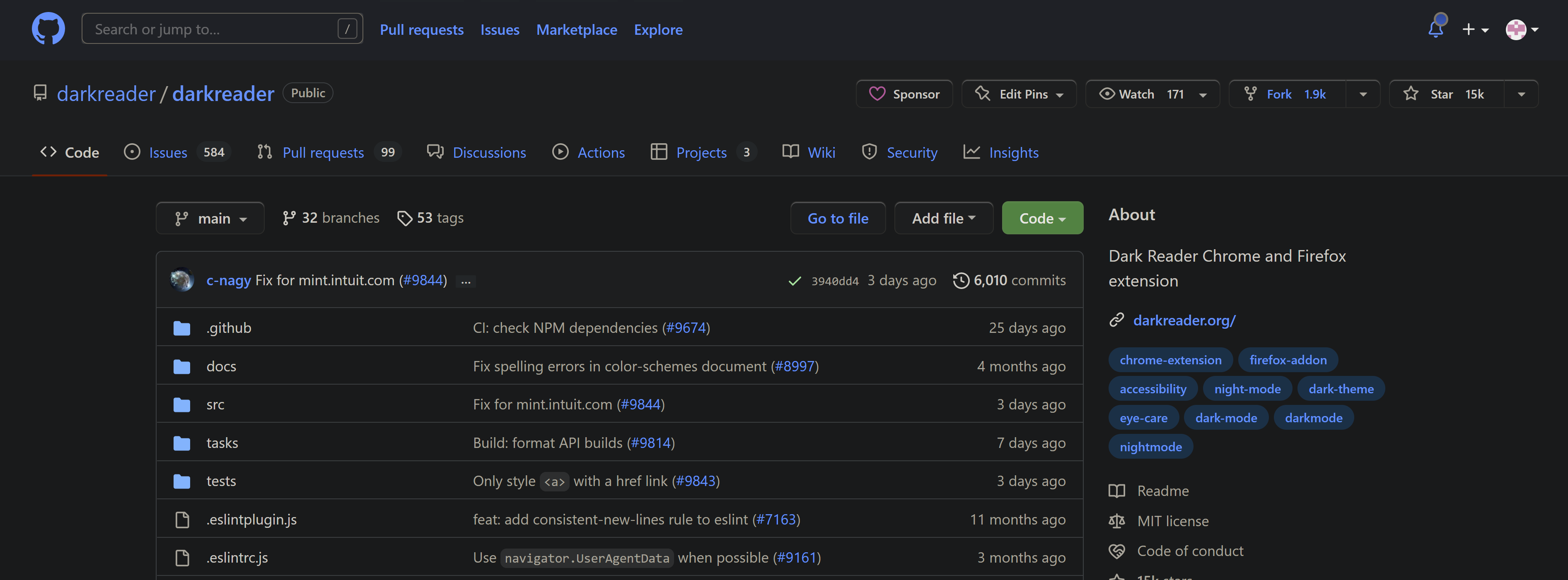
Task: Click the link icon beside darkreader.org
Action: click(1116, 320)
